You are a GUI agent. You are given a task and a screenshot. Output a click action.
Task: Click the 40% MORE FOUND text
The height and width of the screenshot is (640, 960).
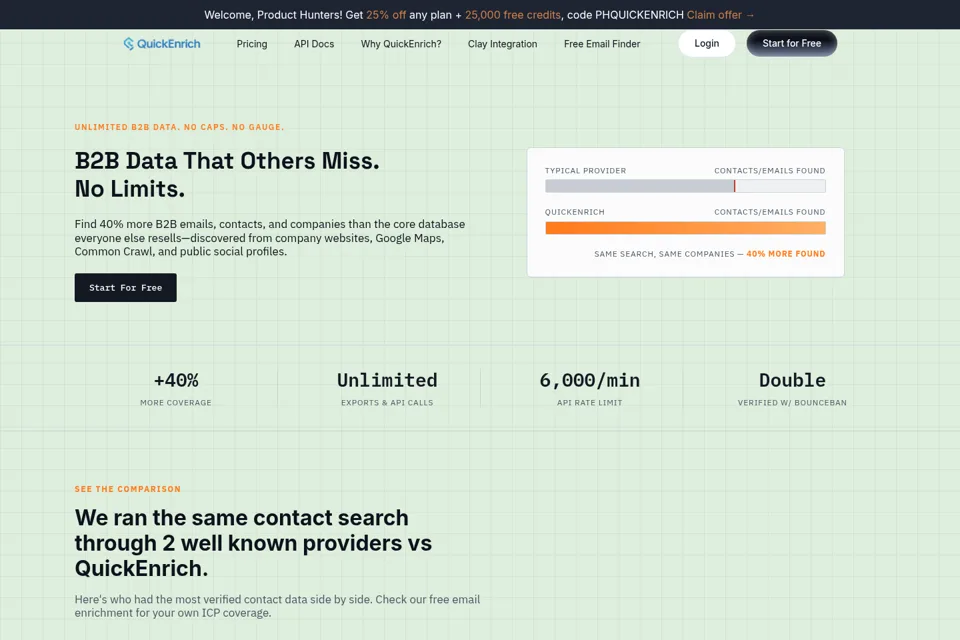pyautogui.click(x=786, y=254)
